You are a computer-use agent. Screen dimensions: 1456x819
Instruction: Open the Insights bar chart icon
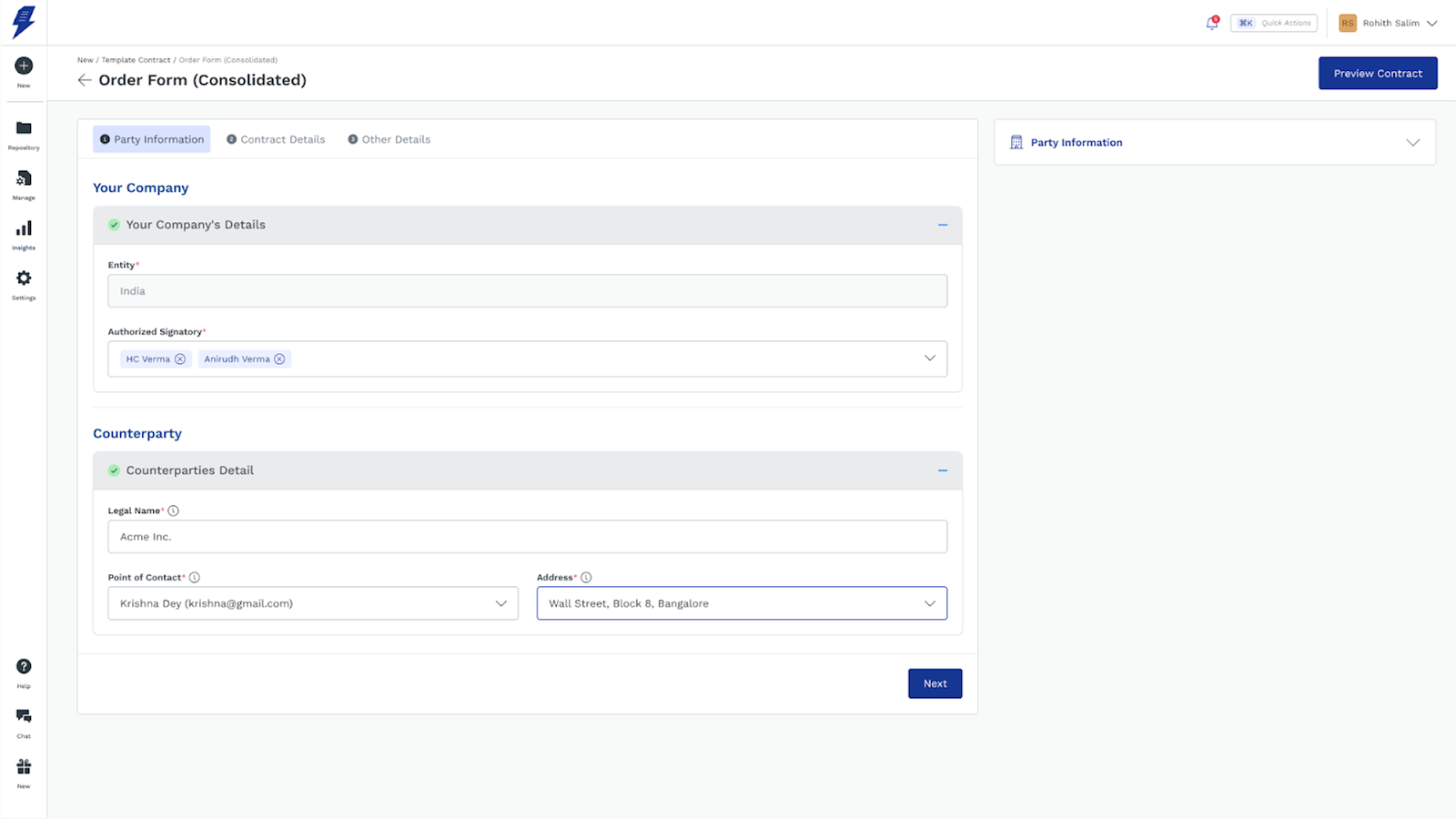24,229
